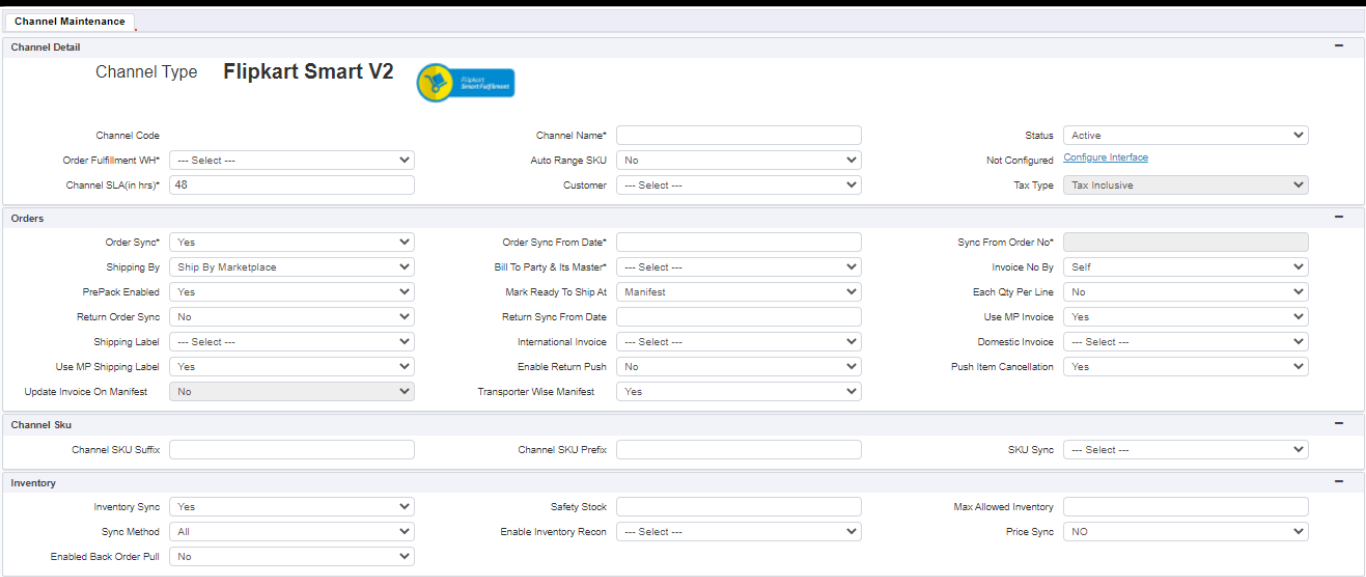Open the Push Item Cancellation dropdown
This screenshot has height=577, width=1366.
(x=1185, y=367)
